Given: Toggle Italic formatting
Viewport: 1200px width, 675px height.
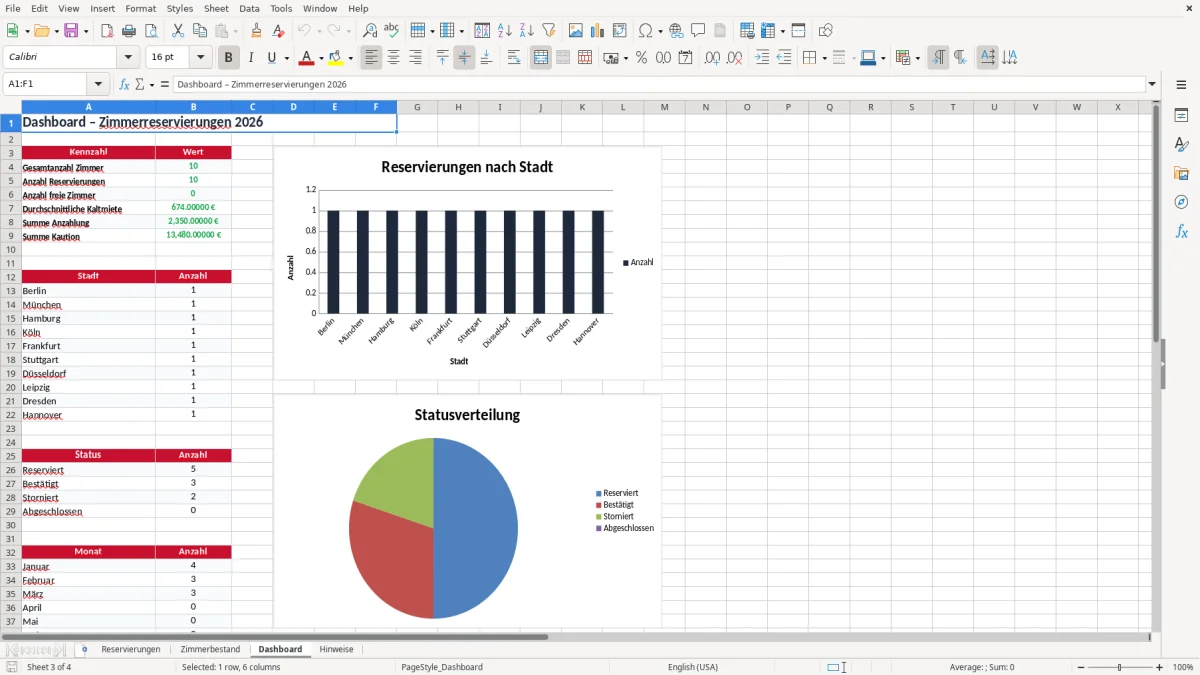Looking at the screenshot, I should point(251,58).
